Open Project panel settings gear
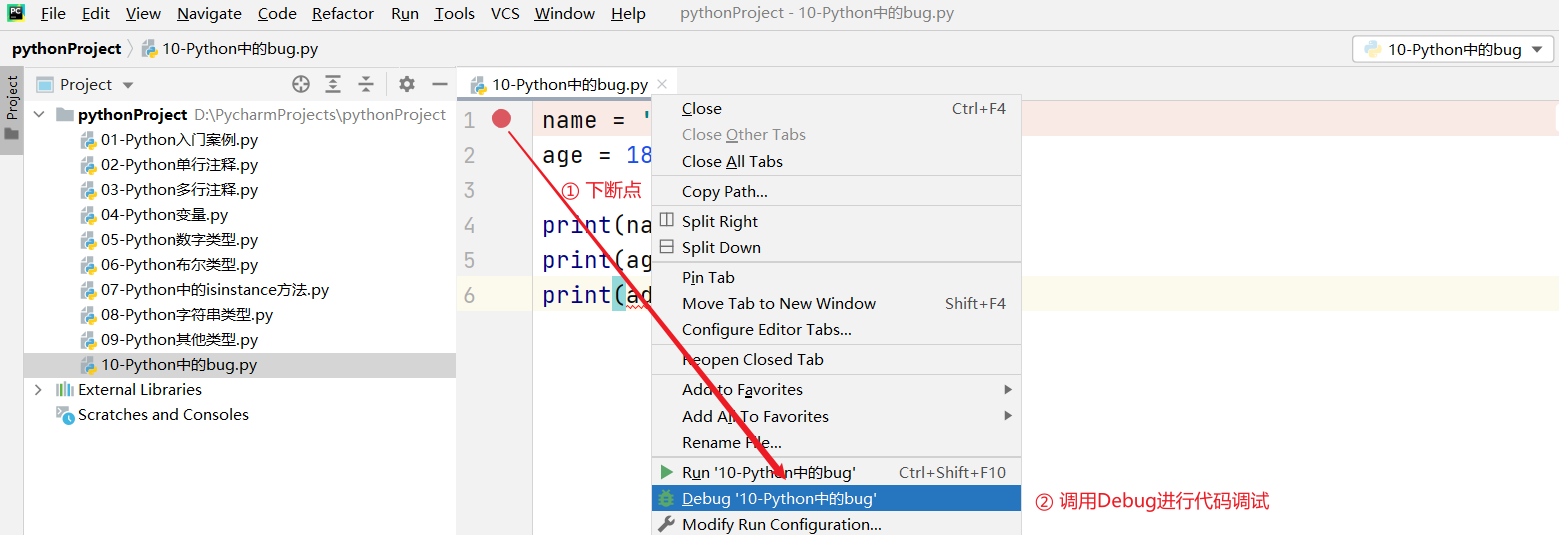The image size is (1559, 535). [x=406, y=84]
